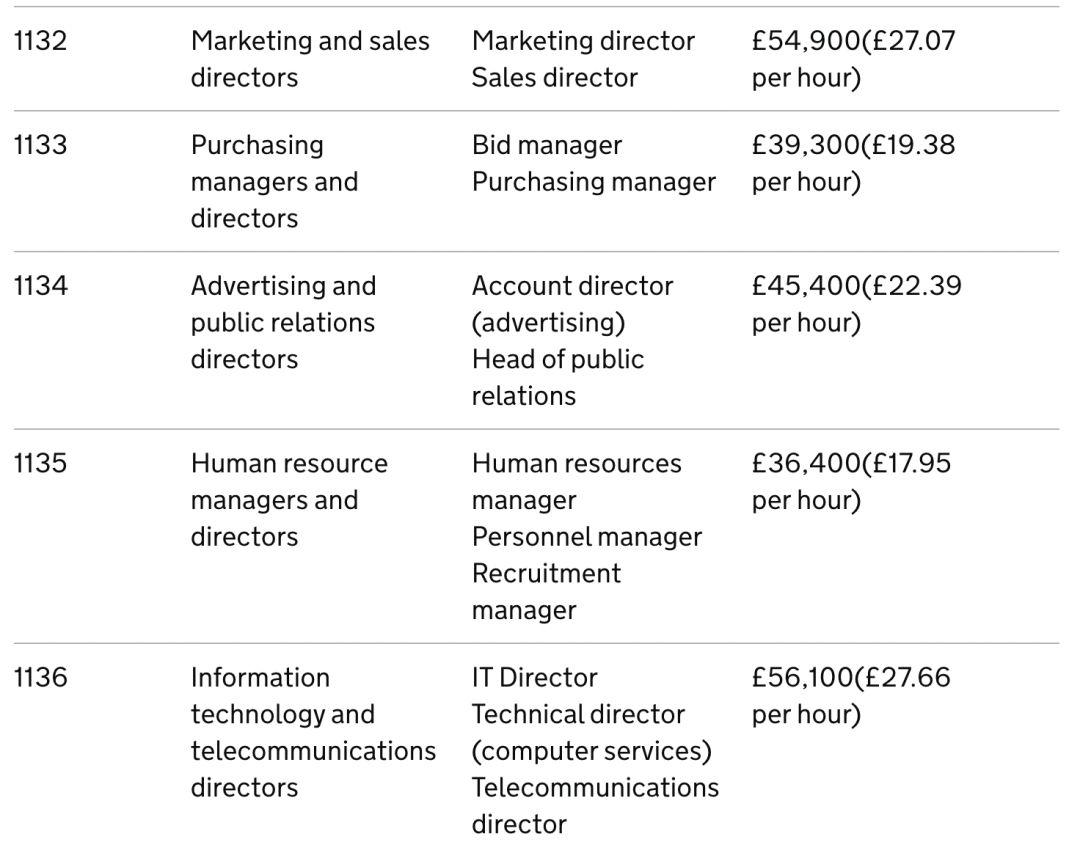Select Human resource managers and directors cell
Screen dimensions: 1080x845
[289, 501]
